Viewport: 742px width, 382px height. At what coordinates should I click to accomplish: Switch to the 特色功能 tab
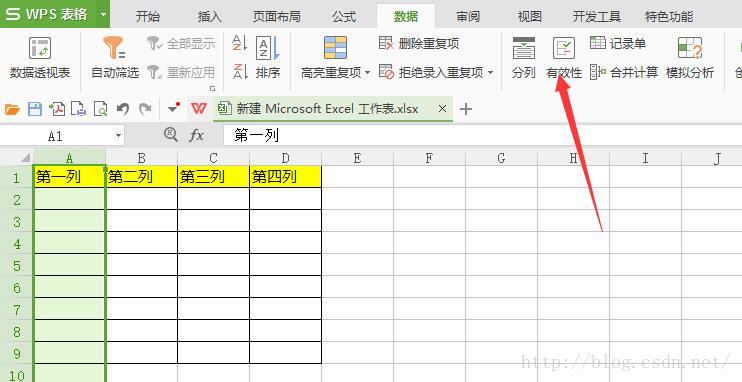point(669,17)
